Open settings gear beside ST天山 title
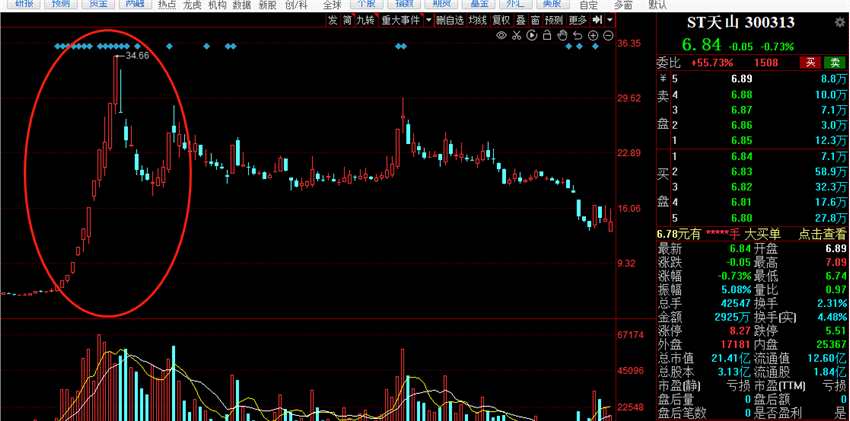850x421 pixels. (841, 23)
